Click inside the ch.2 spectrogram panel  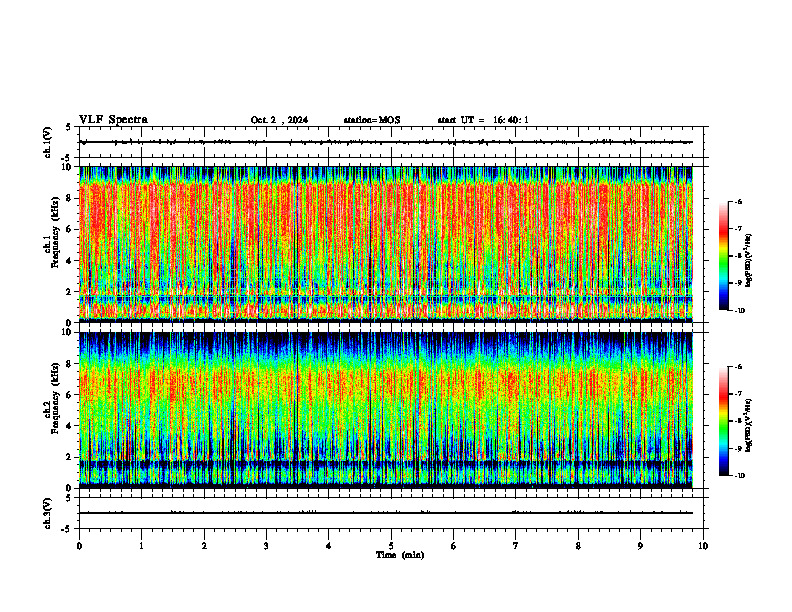pyautogui.click(x=386, y=410)
